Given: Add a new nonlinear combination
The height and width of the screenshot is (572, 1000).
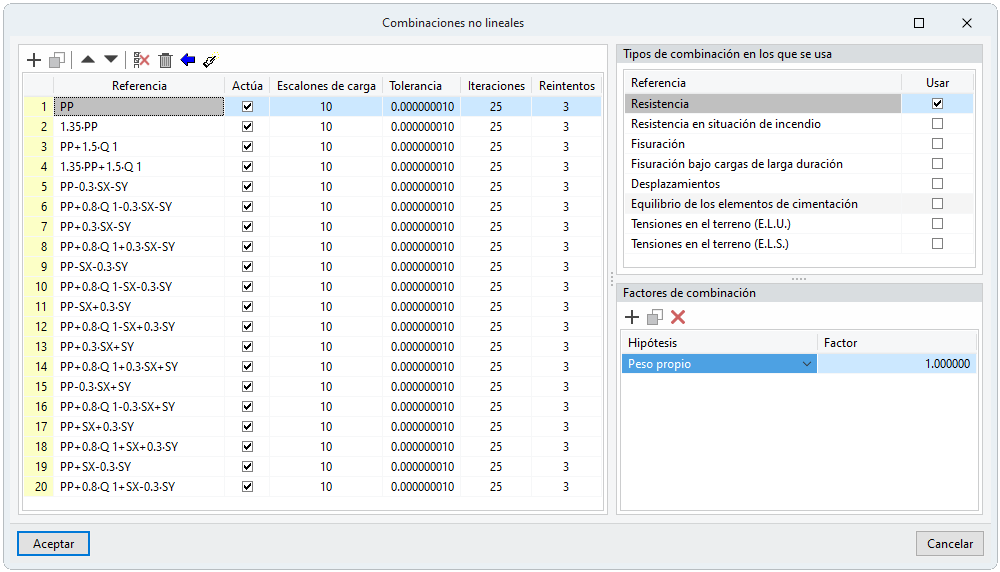Looking at the screenshot, I should (34, 61).
